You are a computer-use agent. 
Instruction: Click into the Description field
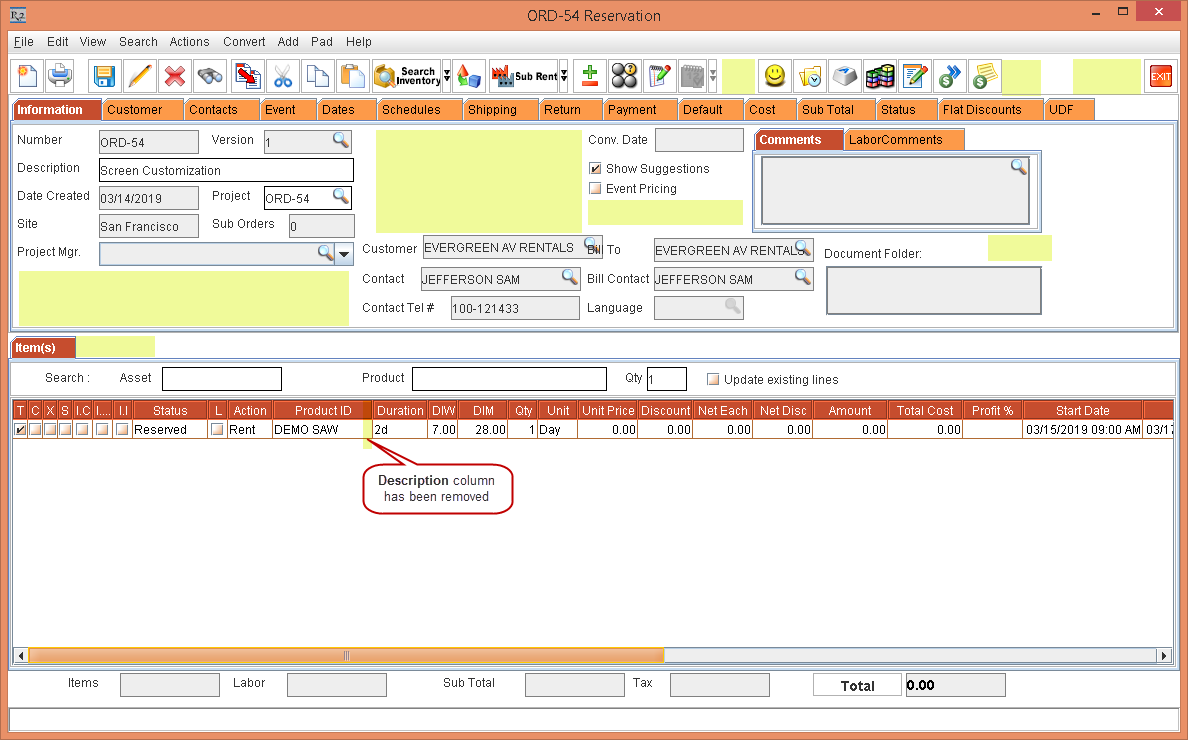226,170
